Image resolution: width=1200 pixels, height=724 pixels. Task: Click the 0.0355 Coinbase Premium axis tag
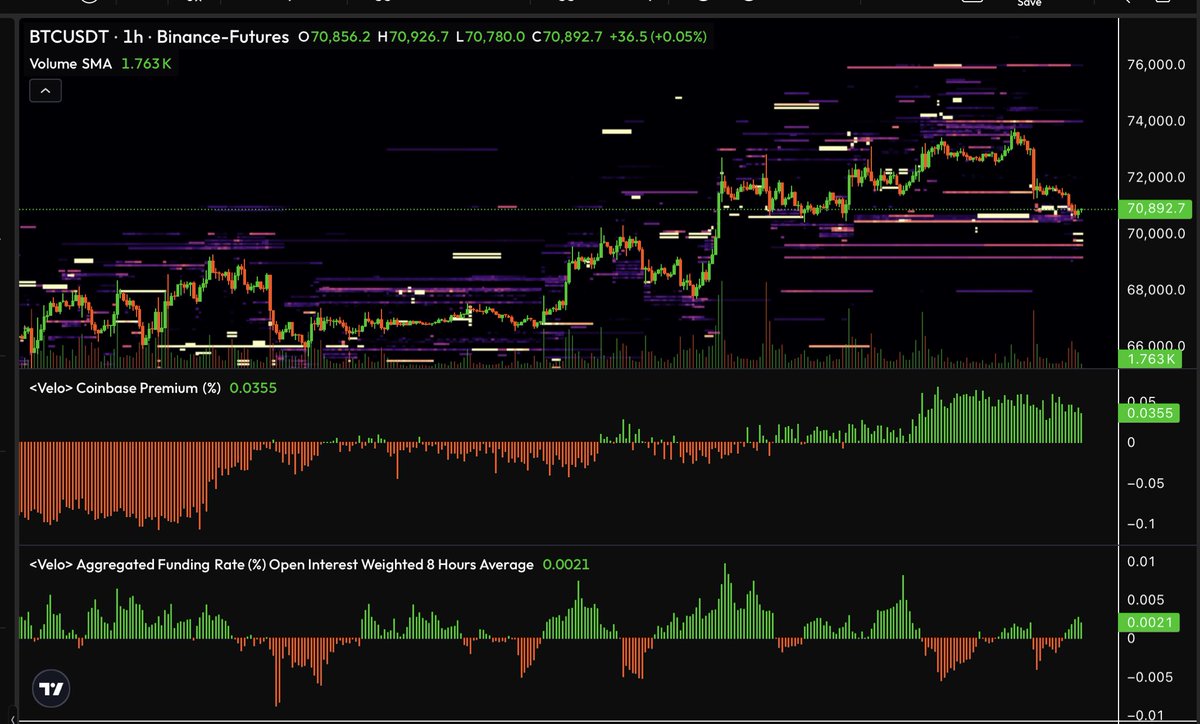(1150, 412)
